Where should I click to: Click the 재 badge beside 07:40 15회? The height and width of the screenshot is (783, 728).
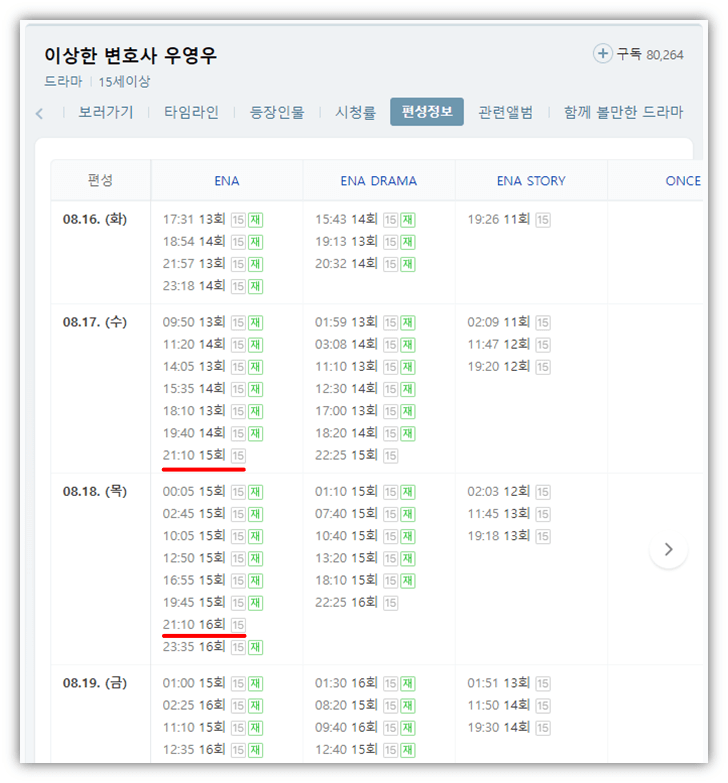pyautogui.click(x=408, y=514)
